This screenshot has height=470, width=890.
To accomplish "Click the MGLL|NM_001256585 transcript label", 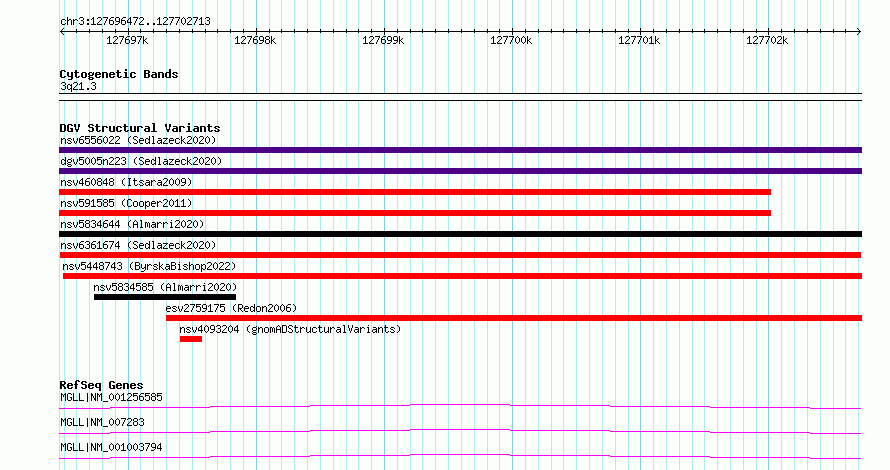I will pyautogui.click(x=111, y=397).
